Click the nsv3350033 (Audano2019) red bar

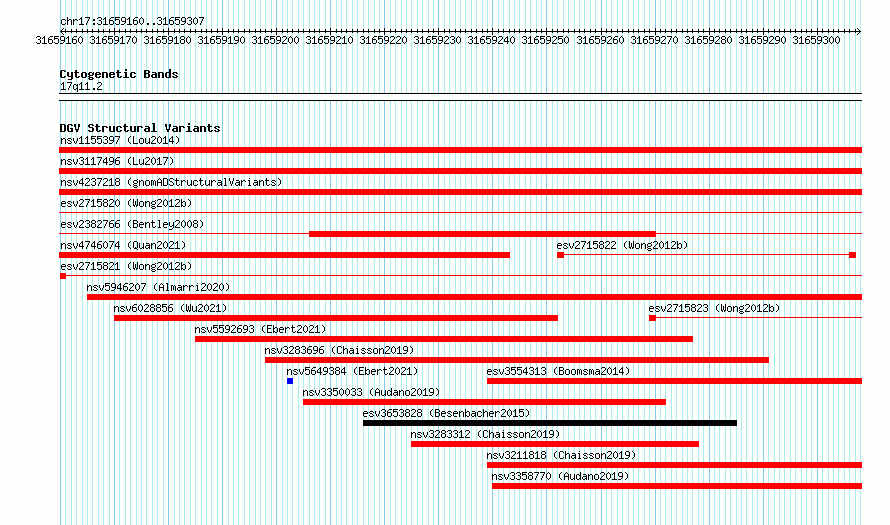click(484, 402)
